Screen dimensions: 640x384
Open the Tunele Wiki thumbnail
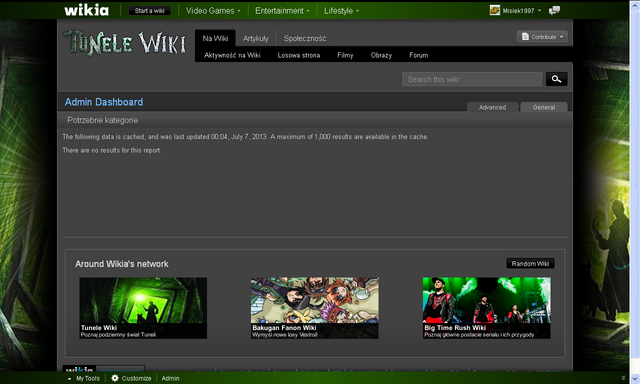tap(143, 308)
